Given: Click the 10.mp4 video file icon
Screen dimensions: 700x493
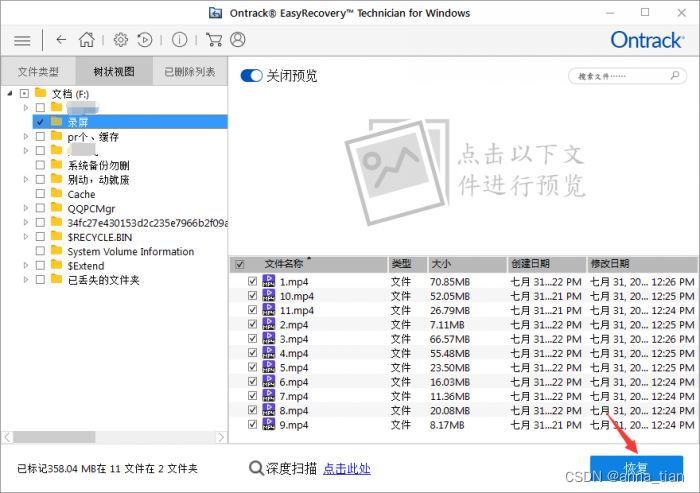Looking at the screenshot, I should [x=268, y=295].
